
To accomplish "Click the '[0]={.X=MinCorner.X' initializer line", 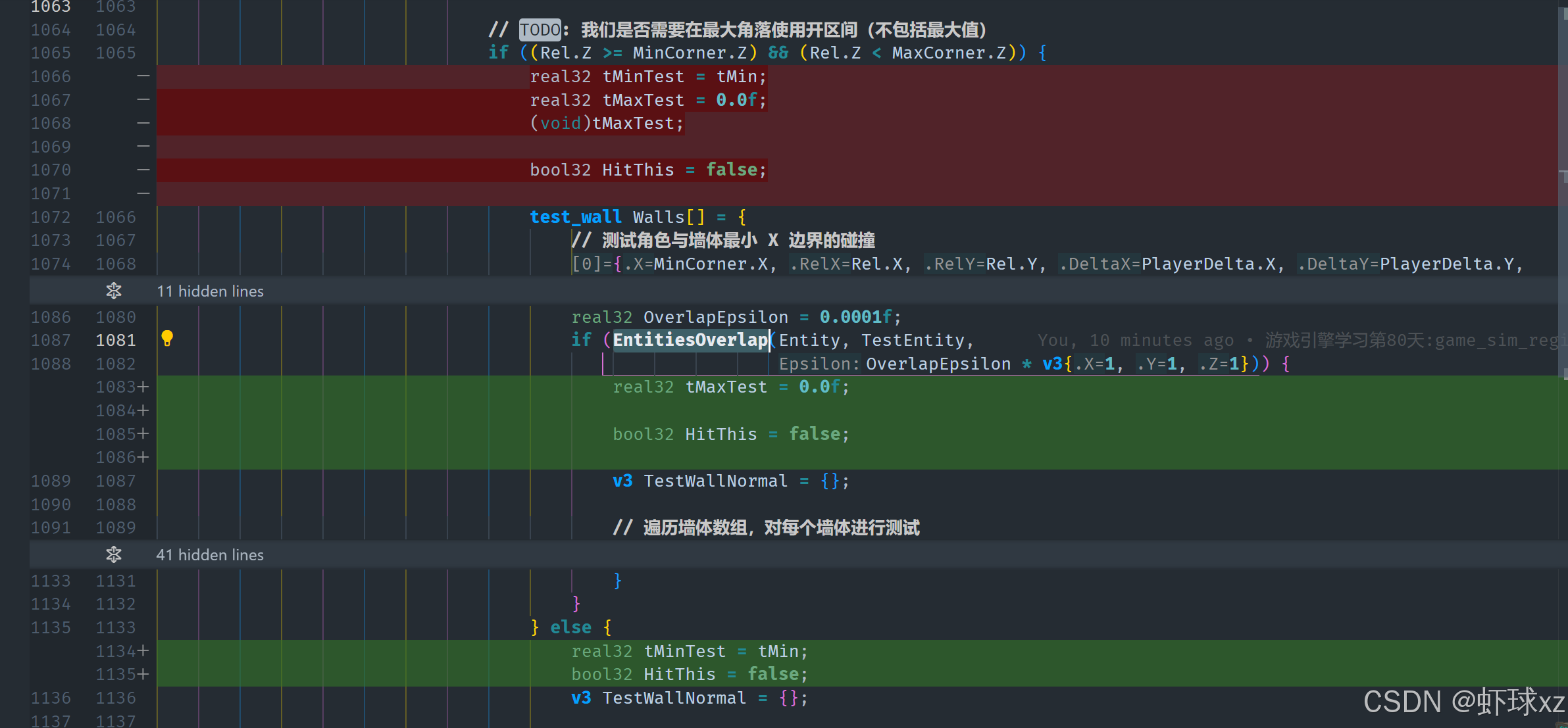I will (x=1047, y=264).
